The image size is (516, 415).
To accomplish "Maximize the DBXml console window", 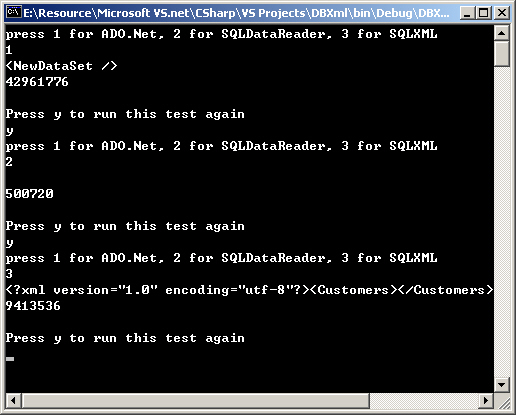I will coord(483,13).
